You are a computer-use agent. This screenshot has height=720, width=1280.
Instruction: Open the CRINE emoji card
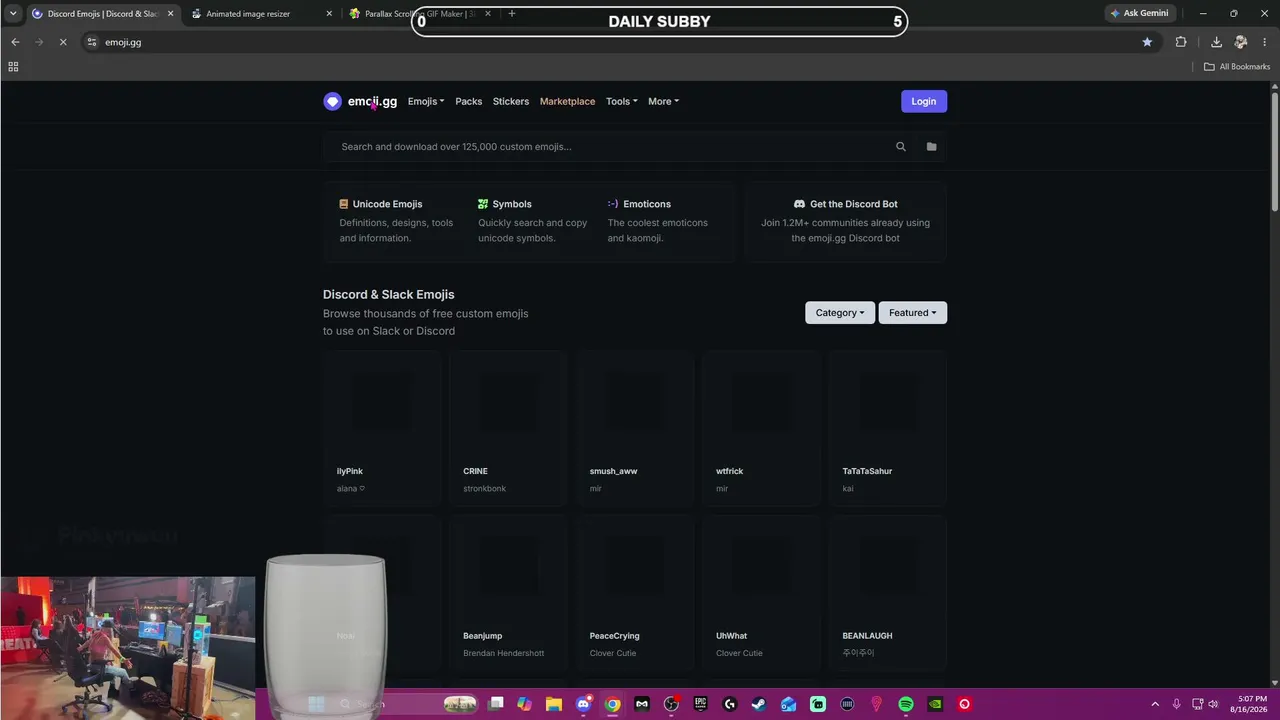pyautogui.click(x=508, y=428)
